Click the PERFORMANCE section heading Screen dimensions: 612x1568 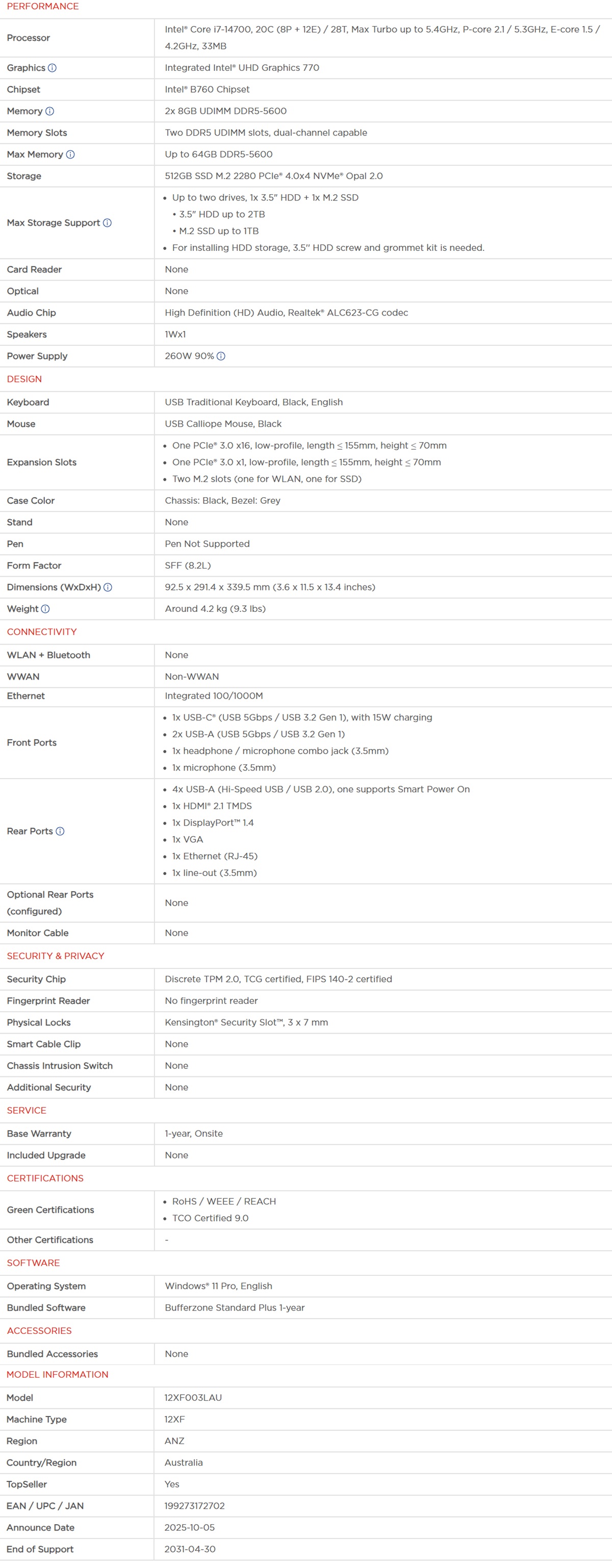[43, 7]
